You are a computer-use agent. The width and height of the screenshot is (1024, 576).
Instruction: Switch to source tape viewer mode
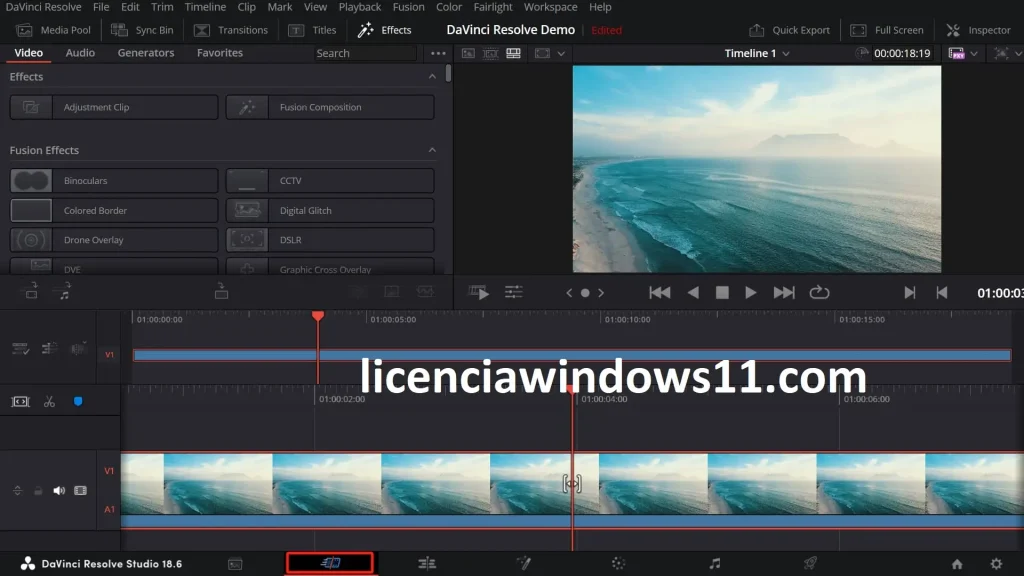click(x=490, y=54)
